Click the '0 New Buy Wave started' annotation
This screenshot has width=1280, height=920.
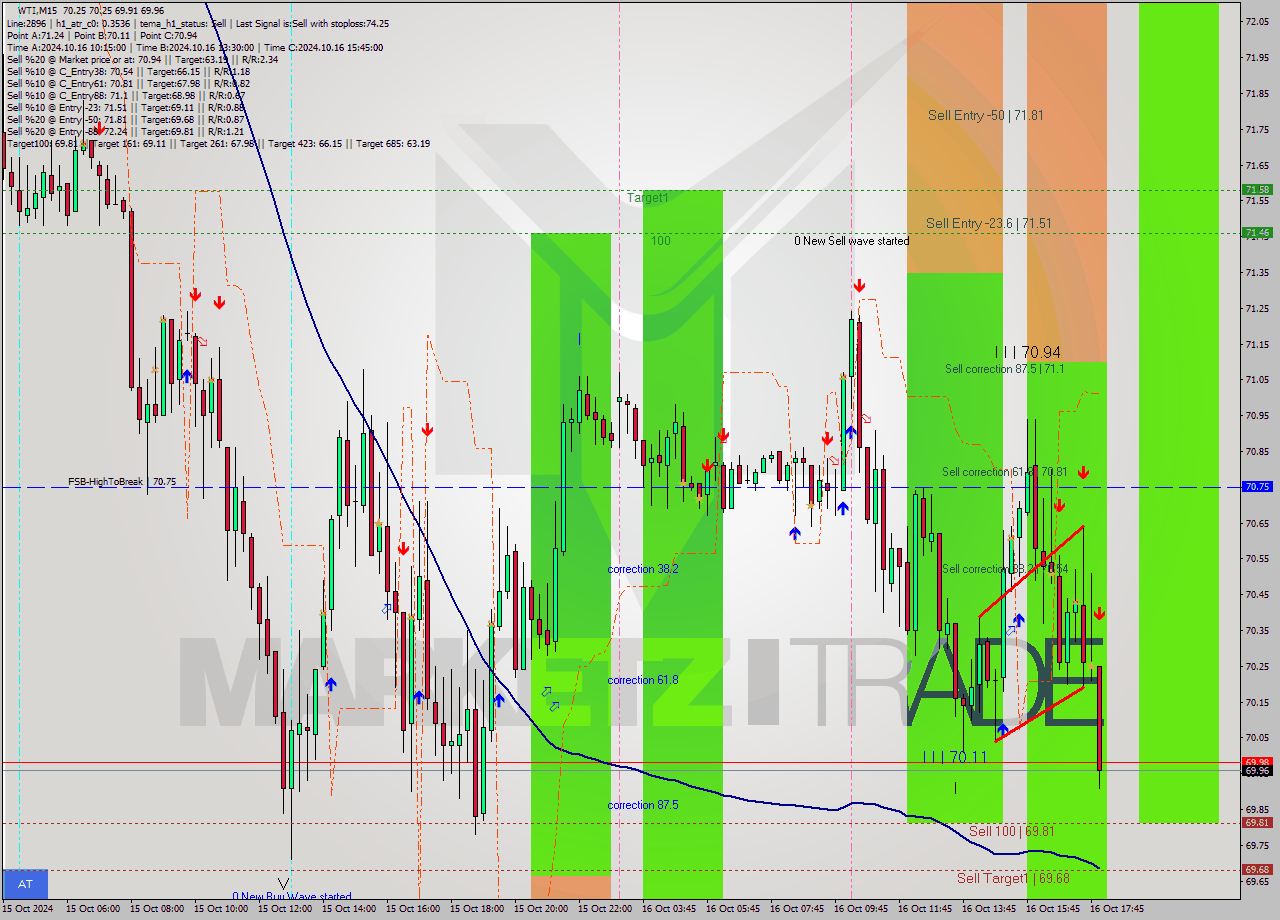coord(292,897)
